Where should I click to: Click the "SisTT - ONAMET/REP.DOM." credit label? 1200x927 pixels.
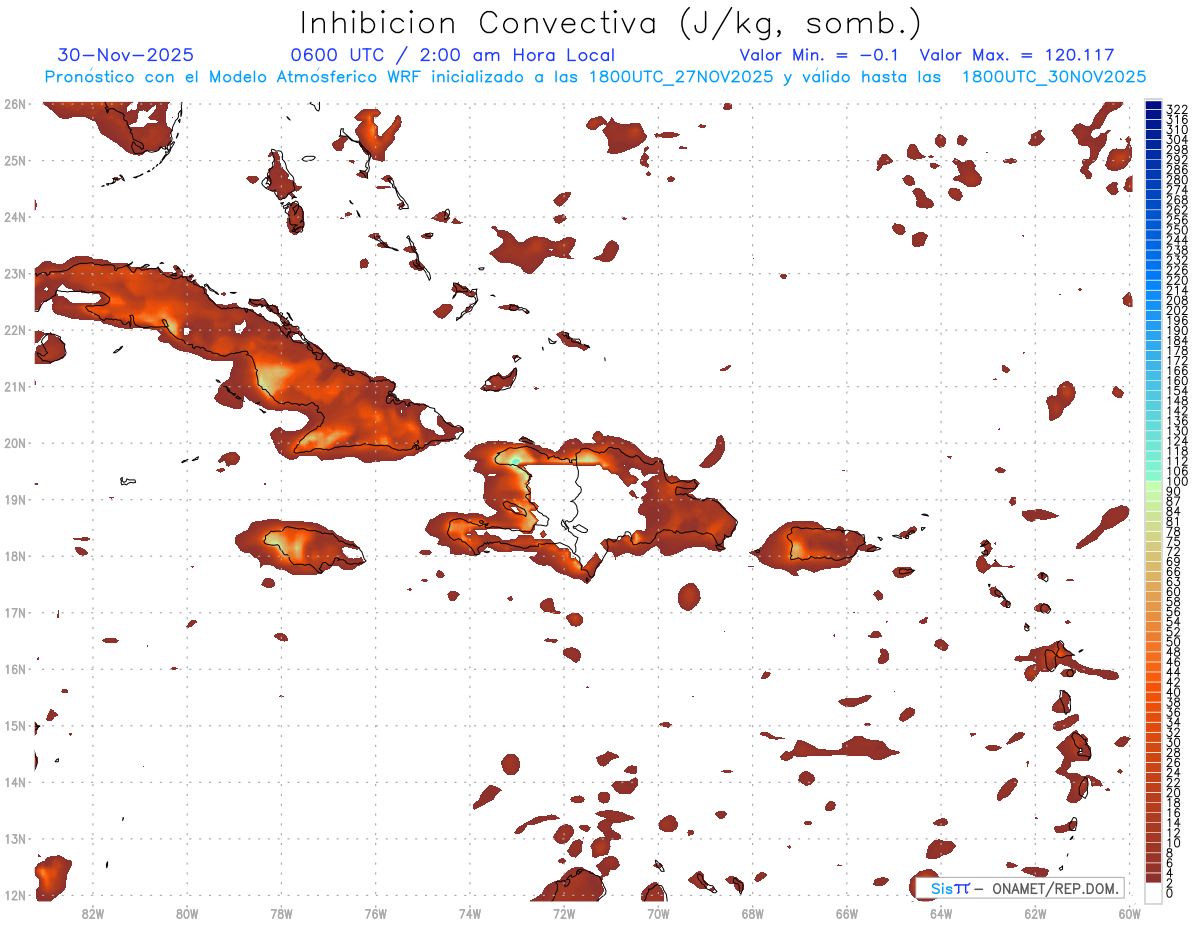coord(1019,888)
